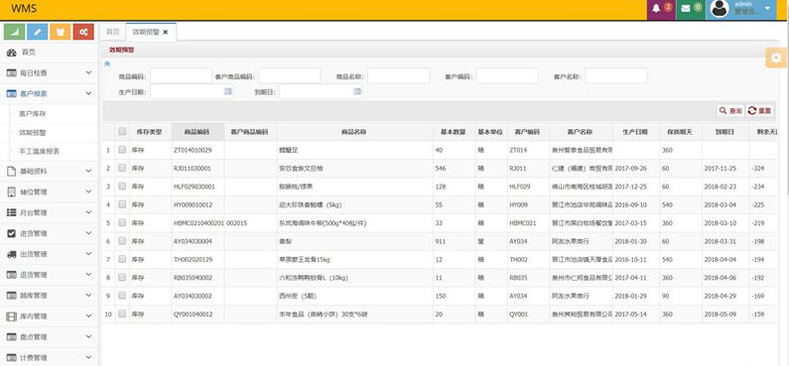Viewport: 789px width, 366px height.
Task: Expand the 进货管理 menu chevron
Action: point(89,234)
